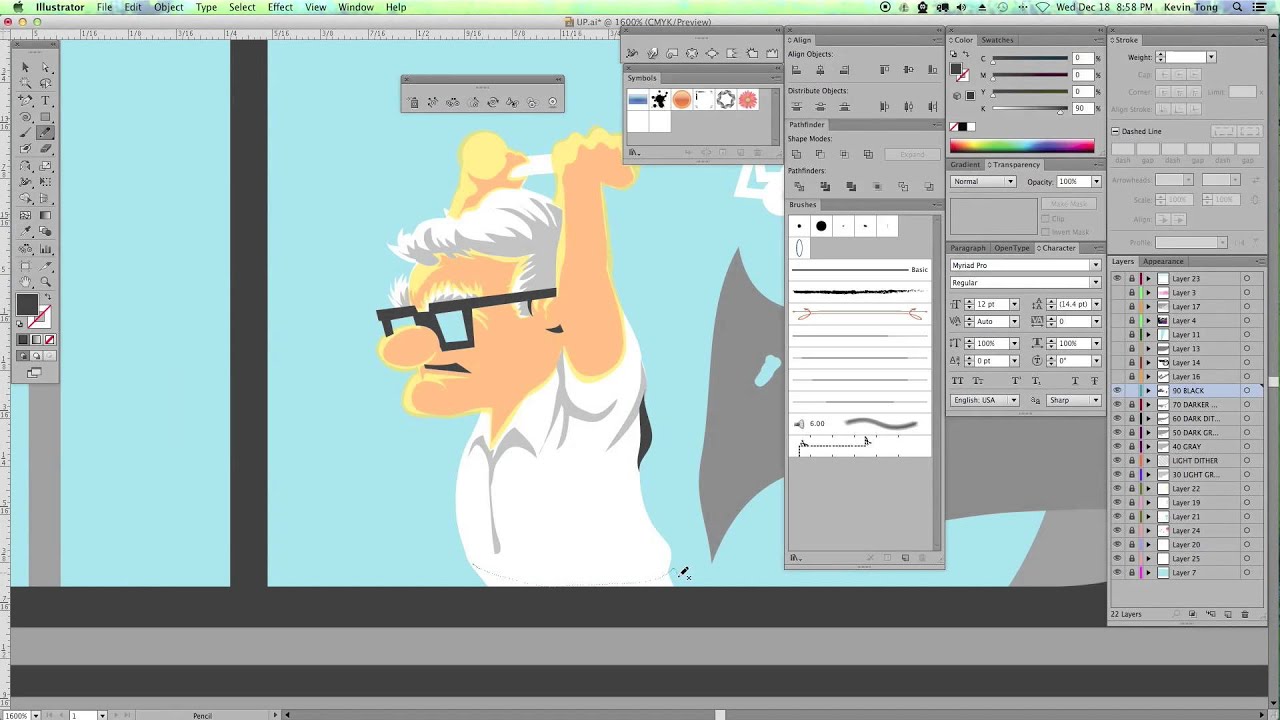Click Unite shape mode in Pathfinder
This screenshot has width=1280, height=720.
point(796,154)
